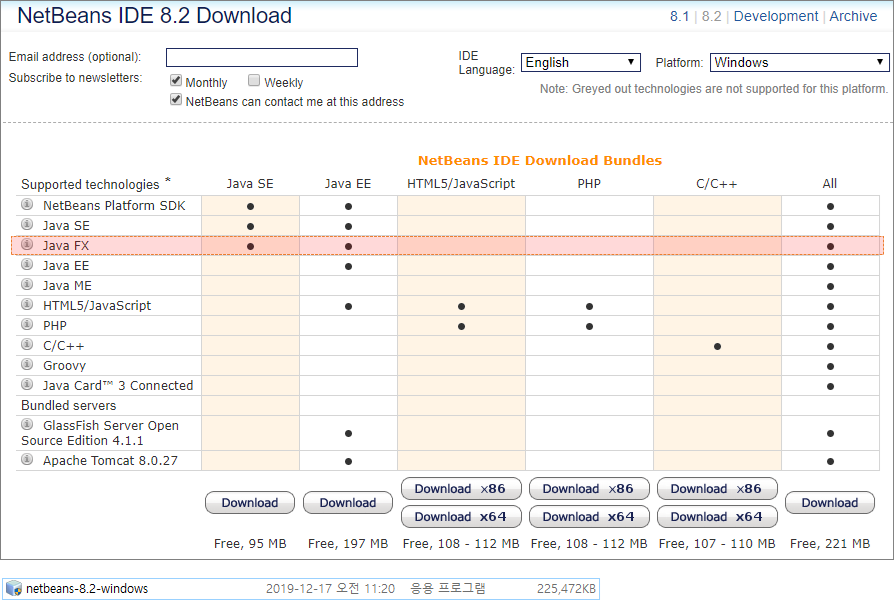Toggle NetBeans can contact me checkbox
This screenshot has height=602, width=894.
[x=176, y=100]
